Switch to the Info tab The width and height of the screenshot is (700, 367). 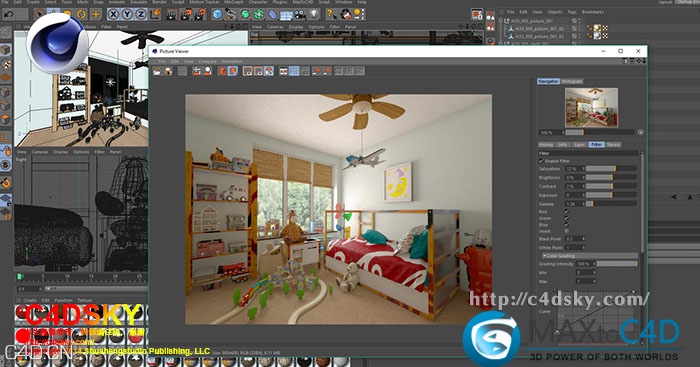(x=562, y=145)
